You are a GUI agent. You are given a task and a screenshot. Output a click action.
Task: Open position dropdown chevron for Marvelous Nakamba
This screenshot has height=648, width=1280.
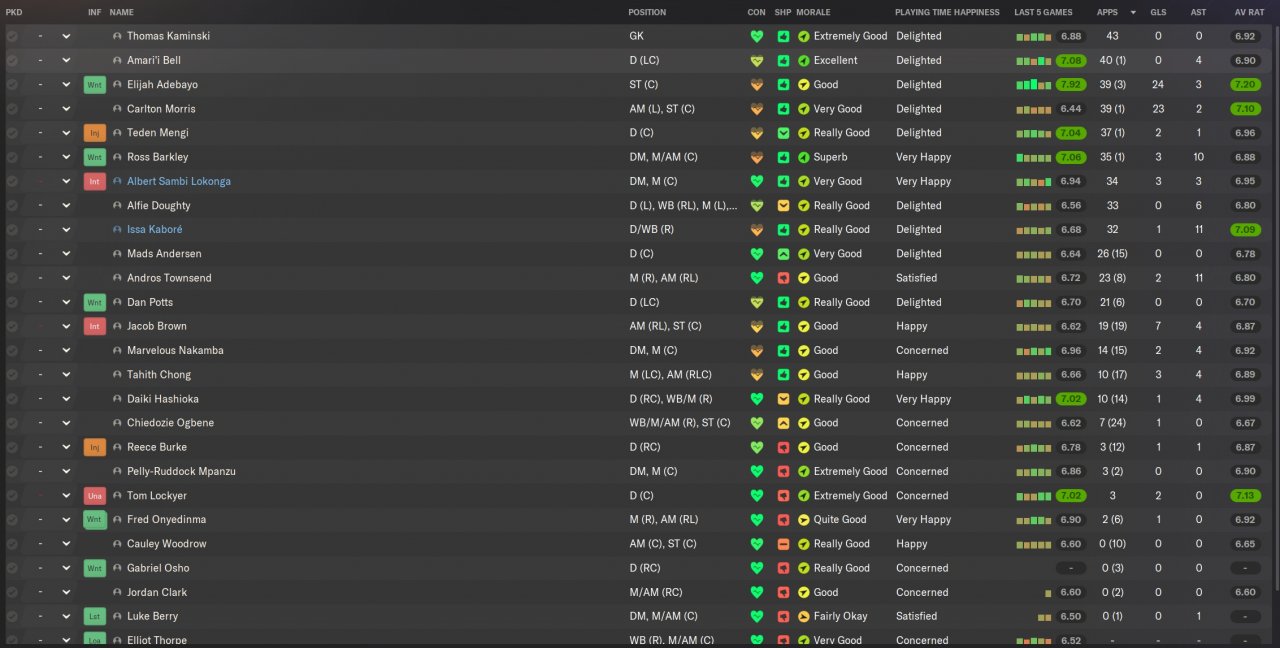[66, 351]
